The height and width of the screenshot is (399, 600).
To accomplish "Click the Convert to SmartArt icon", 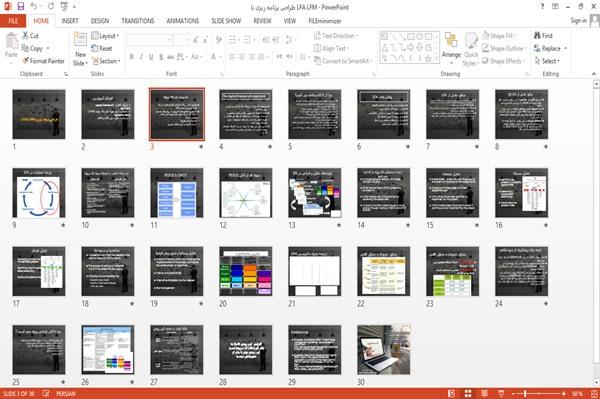I will point(317,61).
